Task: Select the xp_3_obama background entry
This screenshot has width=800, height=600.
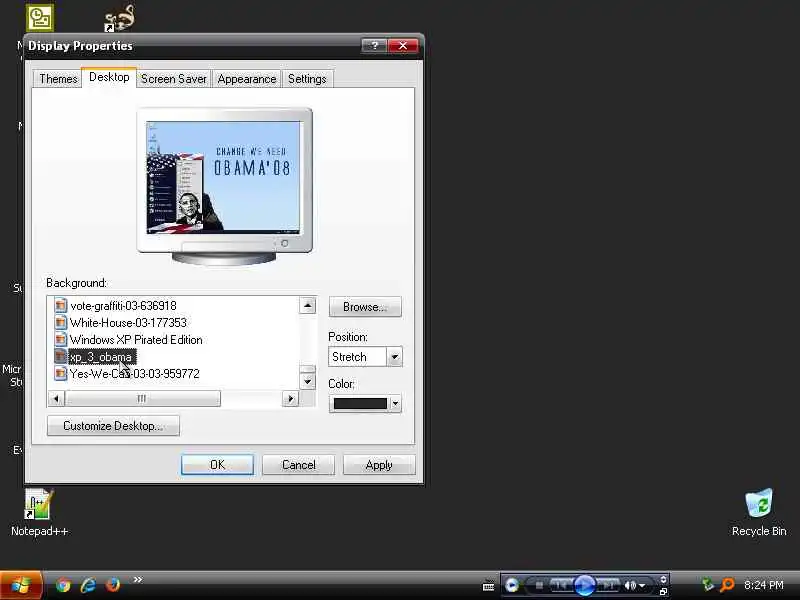Action: click(x=101, y=357)
